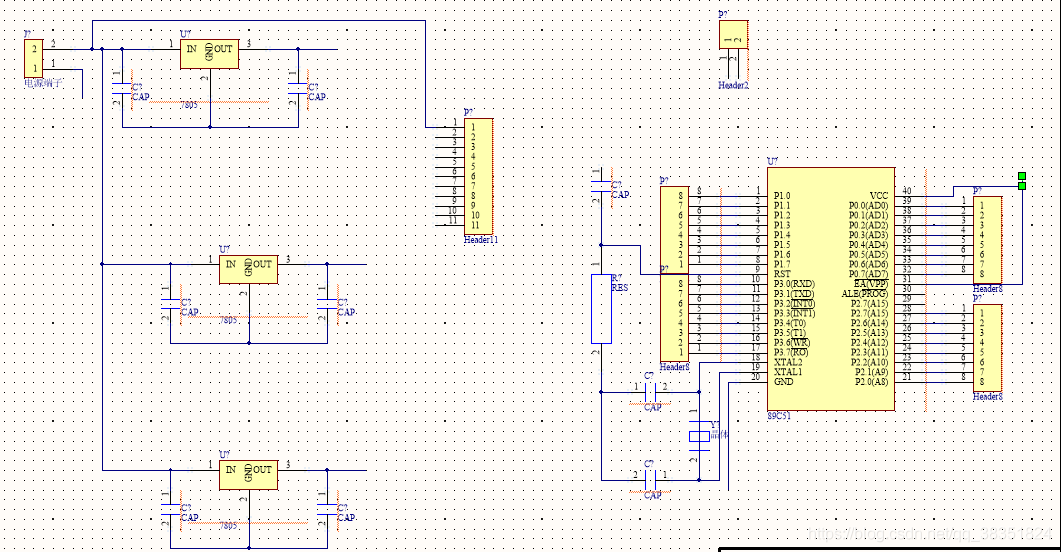Select the topmost 7805 regulator block
Screen dimensions: 1061x552
coord(209,54)
